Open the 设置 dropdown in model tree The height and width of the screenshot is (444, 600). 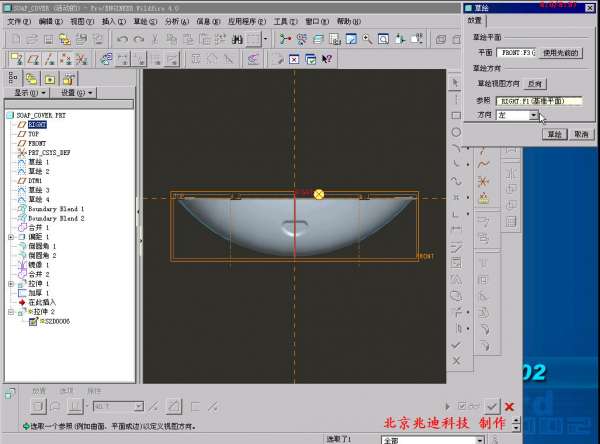(76, 92)
